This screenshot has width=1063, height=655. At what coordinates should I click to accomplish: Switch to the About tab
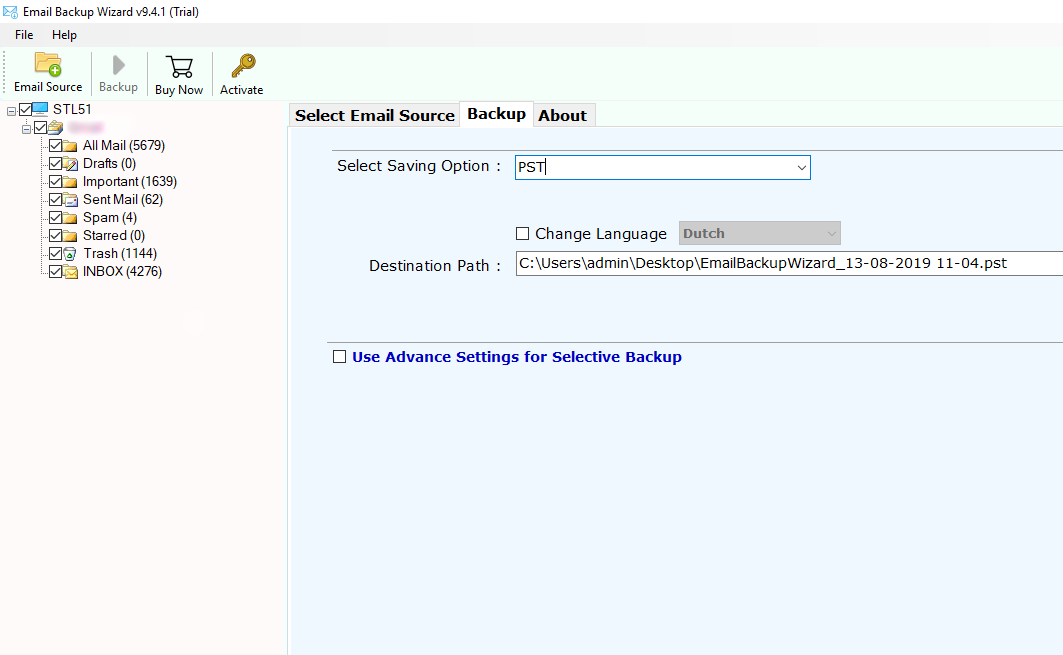coord(563,115)
